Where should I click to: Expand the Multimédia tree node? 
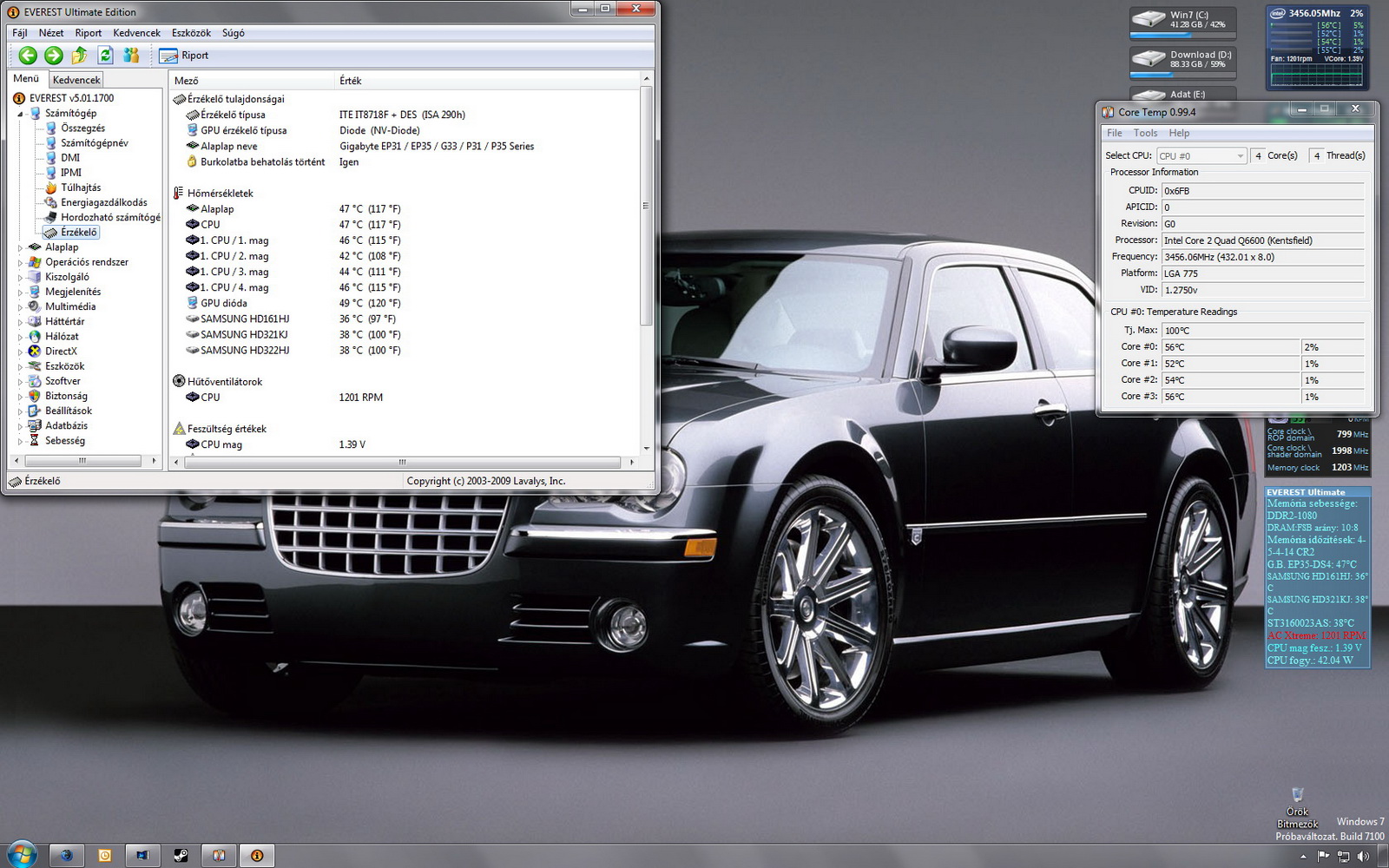pos(20,306)
